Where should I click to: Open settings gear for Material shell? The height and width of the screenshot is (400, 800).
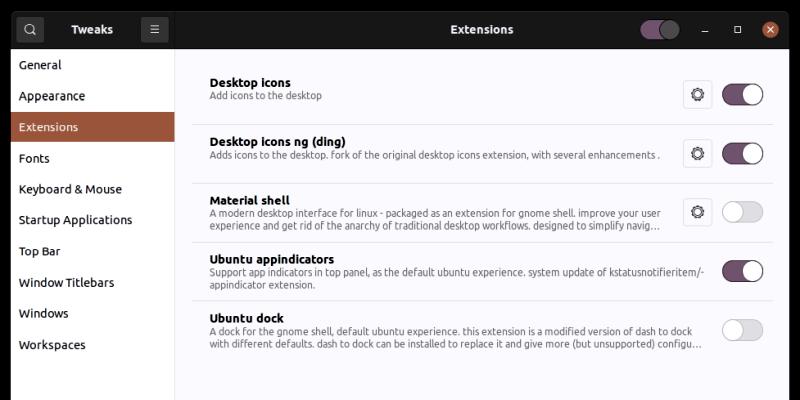coord(697,212)
